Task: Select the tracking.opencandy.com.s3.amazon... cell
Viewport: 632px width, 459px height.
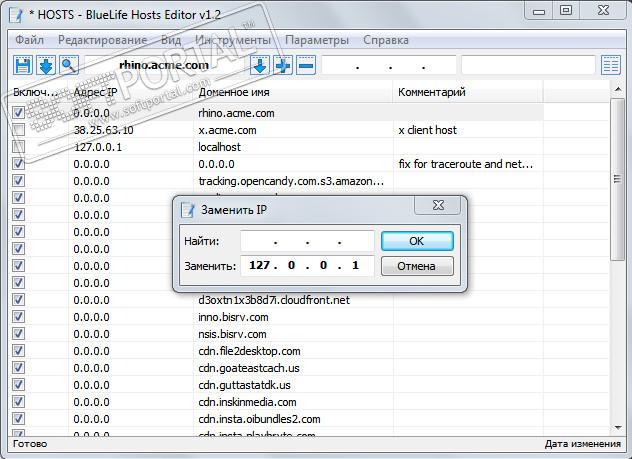Action: pyautogui.click(x=291, y=181)
